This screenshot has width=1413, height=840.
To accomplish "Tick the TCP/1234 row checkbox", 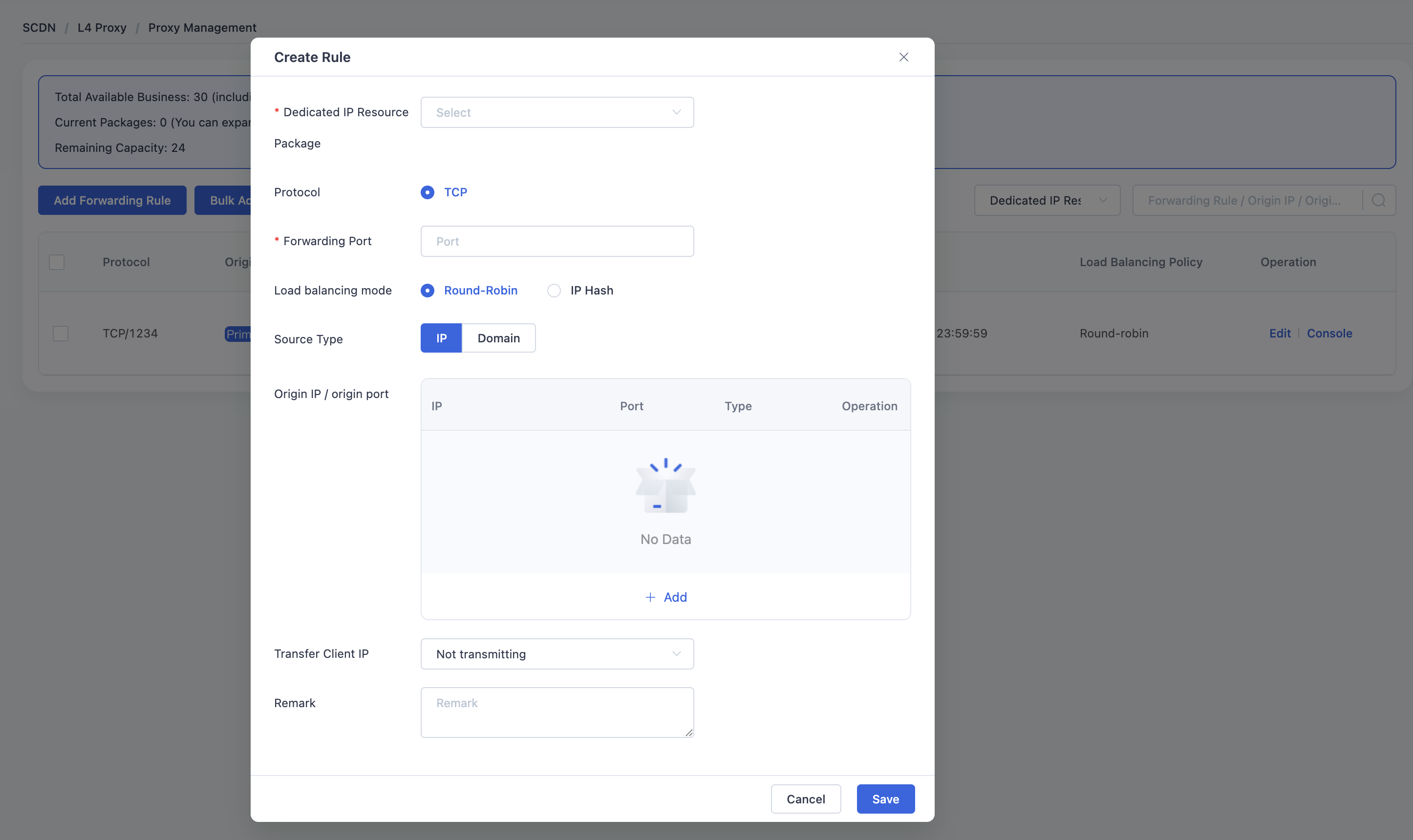I will 61,334.
